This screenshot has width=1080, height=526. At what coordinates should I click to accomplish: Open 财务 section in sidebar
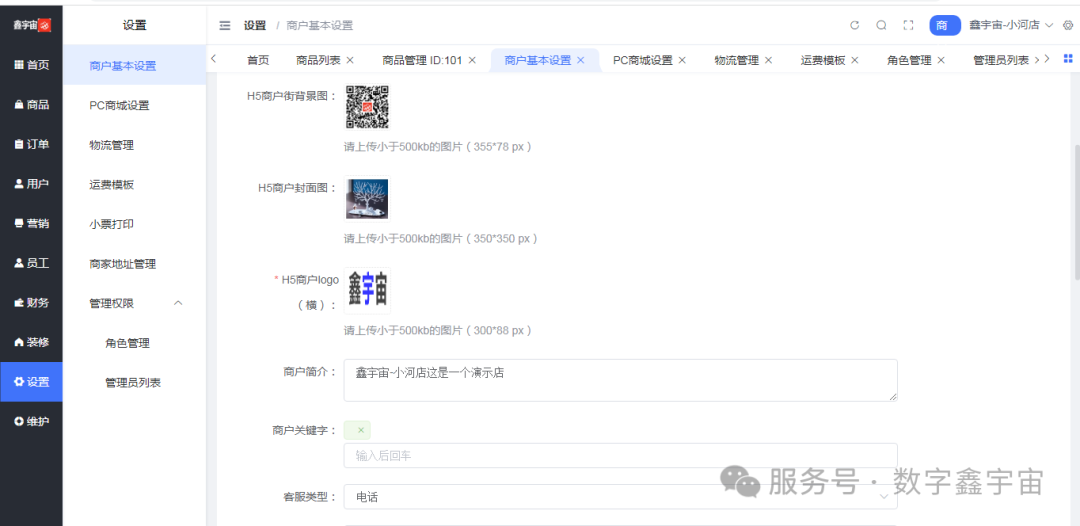pyautogui.click(x=32, y=302)
